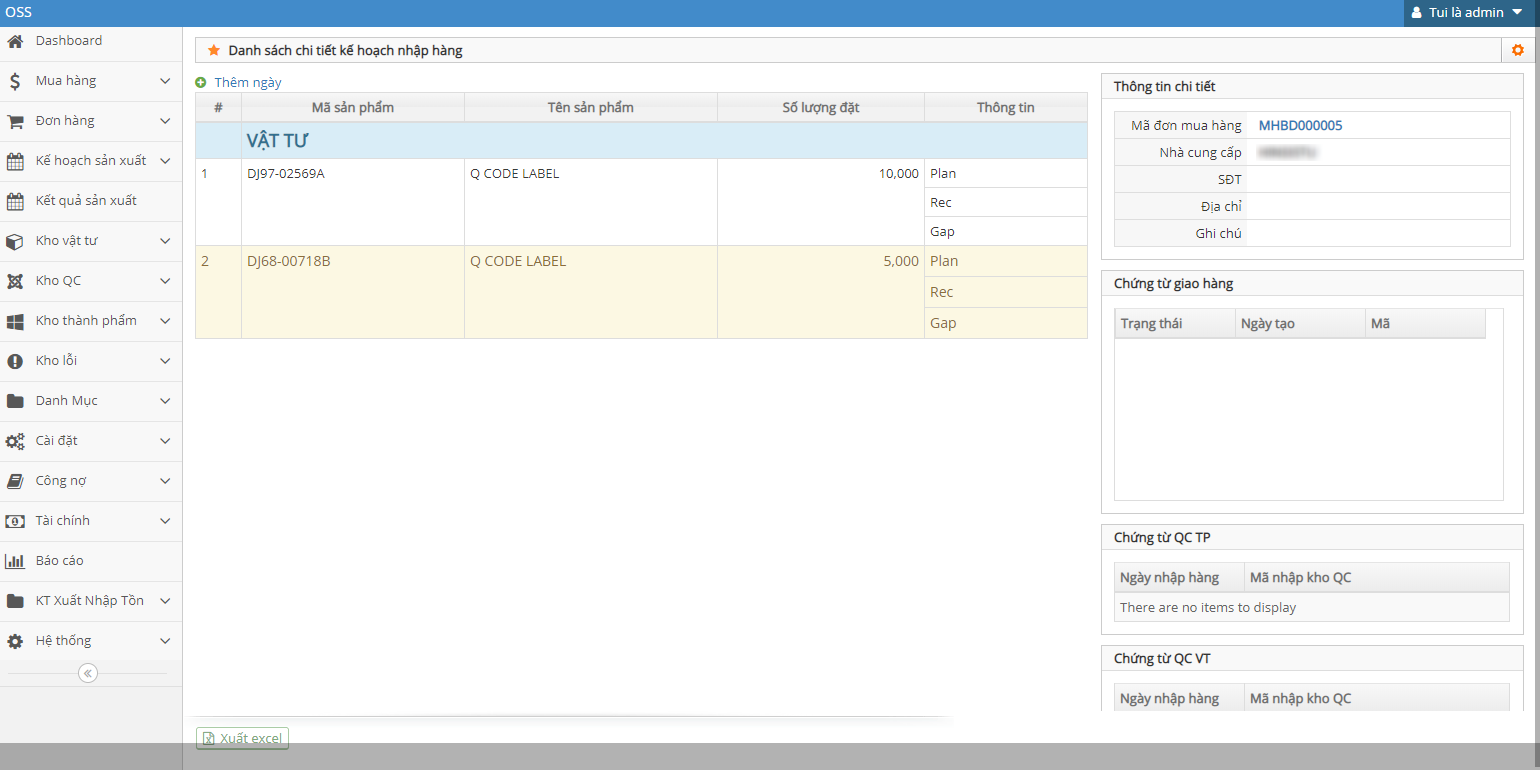The height and width of the screenshot is (770, 1540).
Task: Click the gear icon for Hệ thống
Action: coord(15,641)
